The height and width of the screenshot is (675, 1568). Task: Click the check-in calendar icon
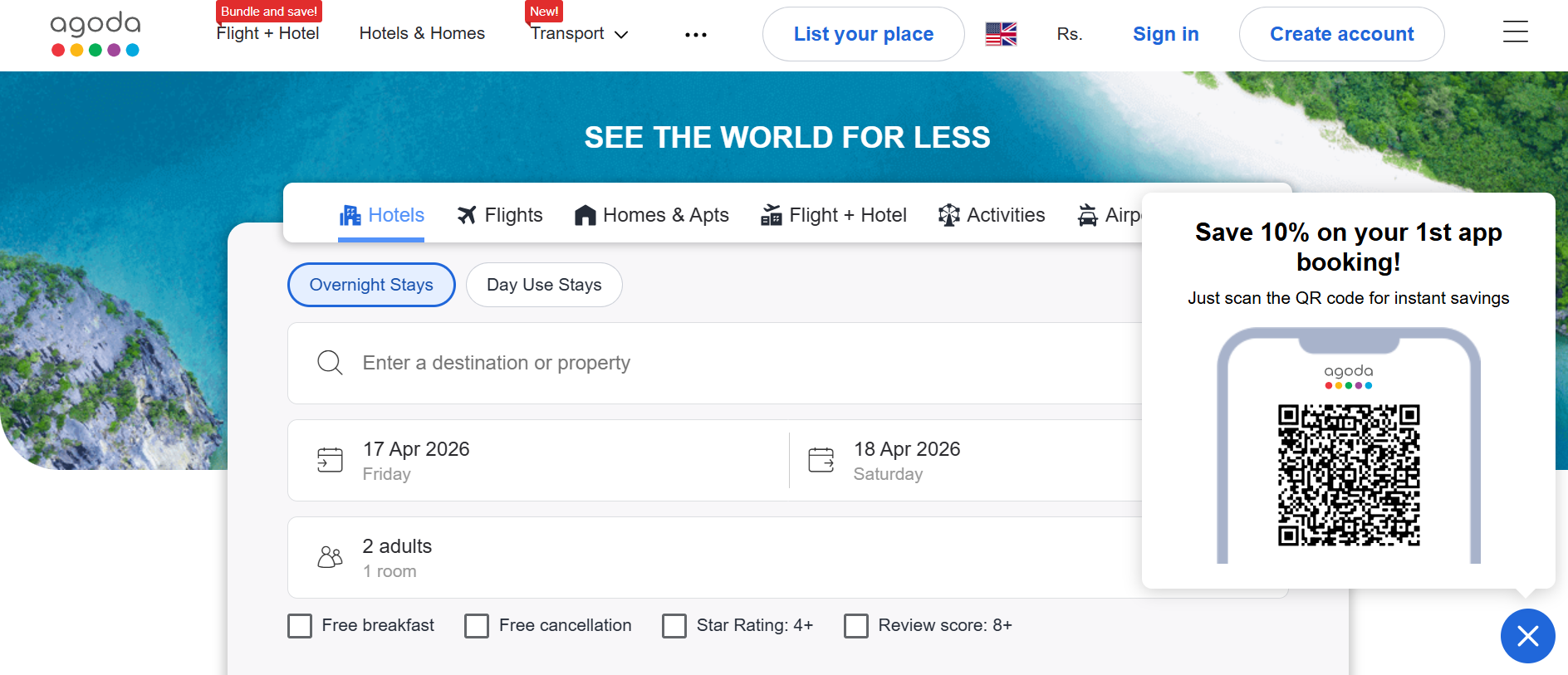tap(330, 460)
